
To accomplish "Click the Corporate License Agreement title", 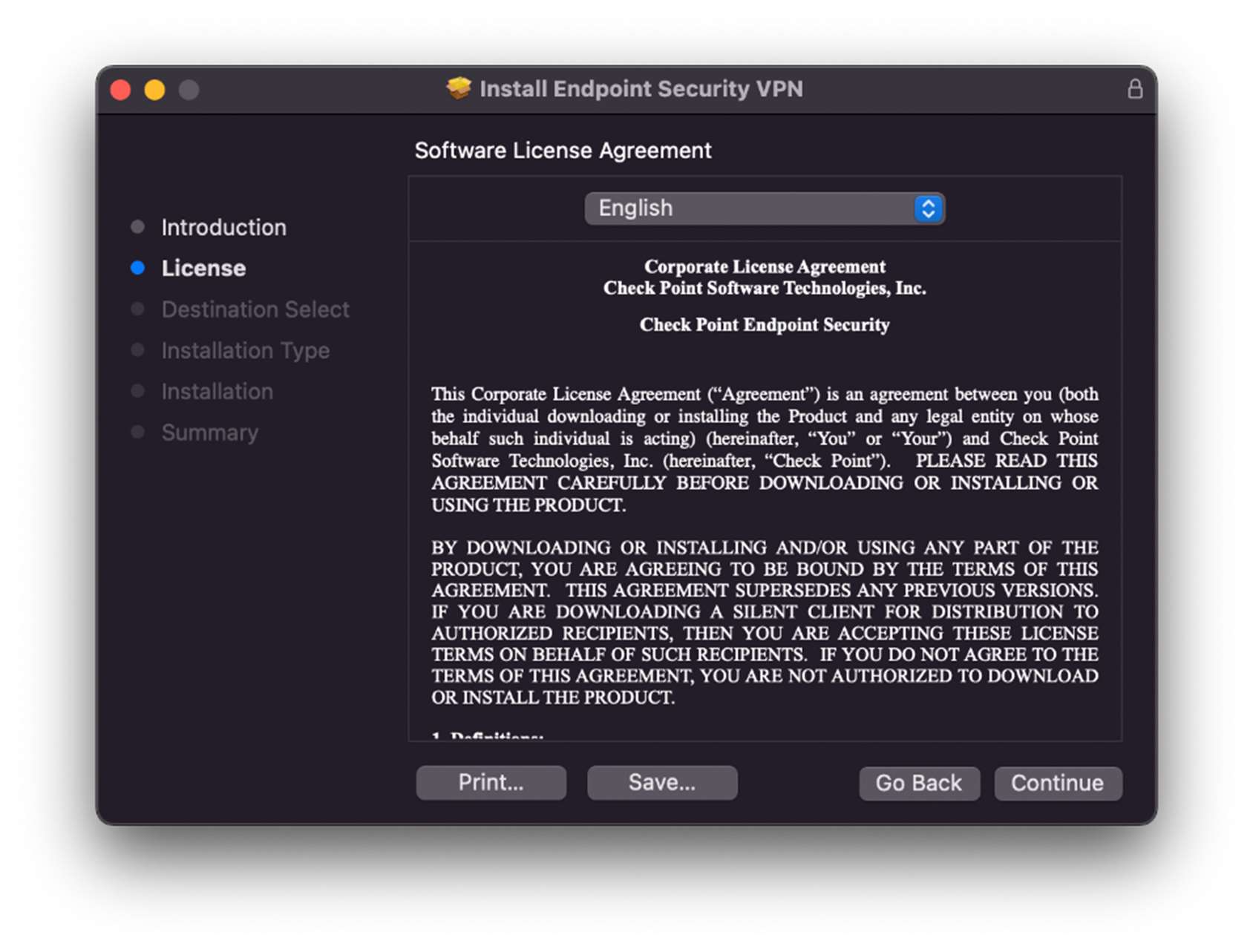I will (x=765, y=266).
